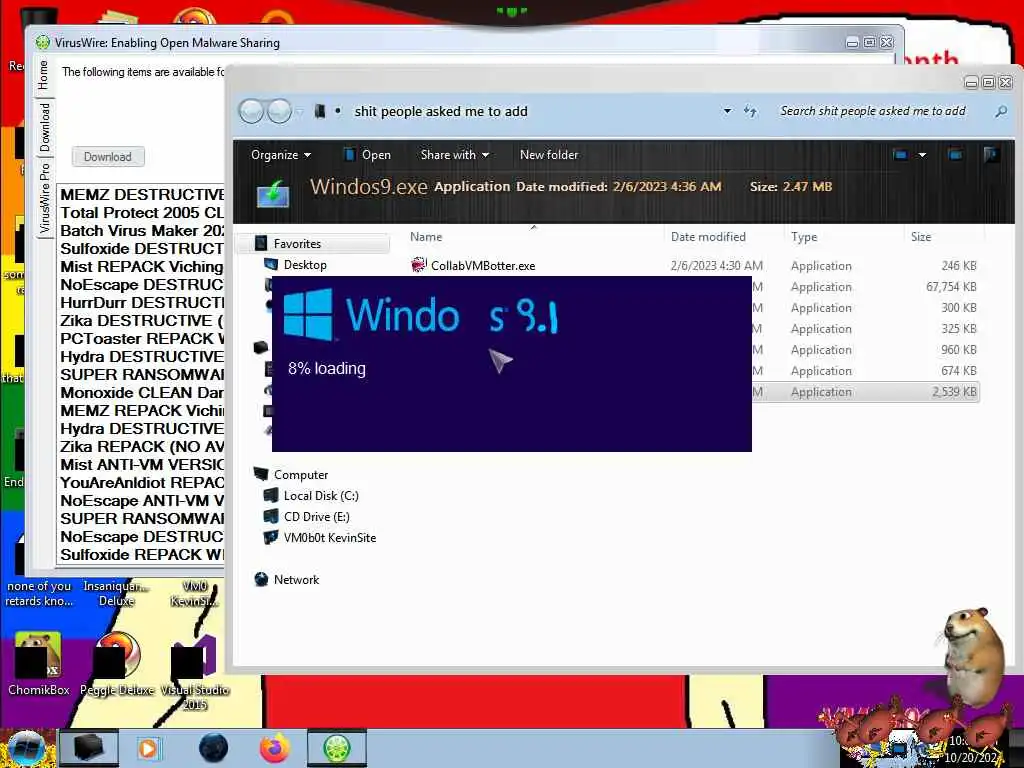Go back in the Explorer window
This screenshot has height=768, width=1024.
[251, 112]
